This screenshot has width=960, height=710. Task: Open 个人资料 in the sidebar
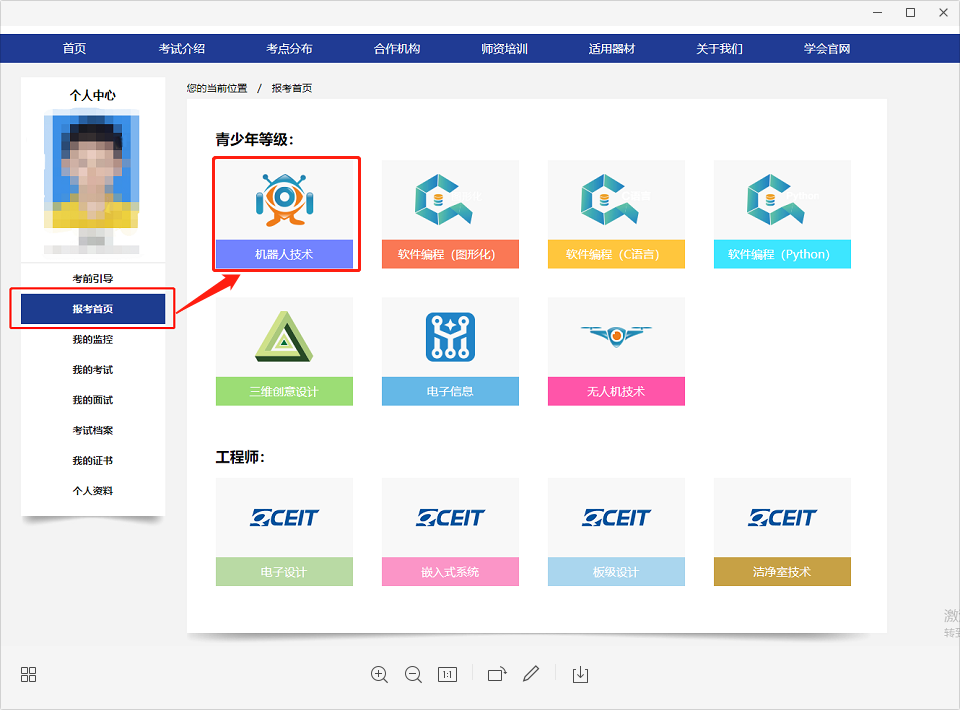tap(93, 491)
